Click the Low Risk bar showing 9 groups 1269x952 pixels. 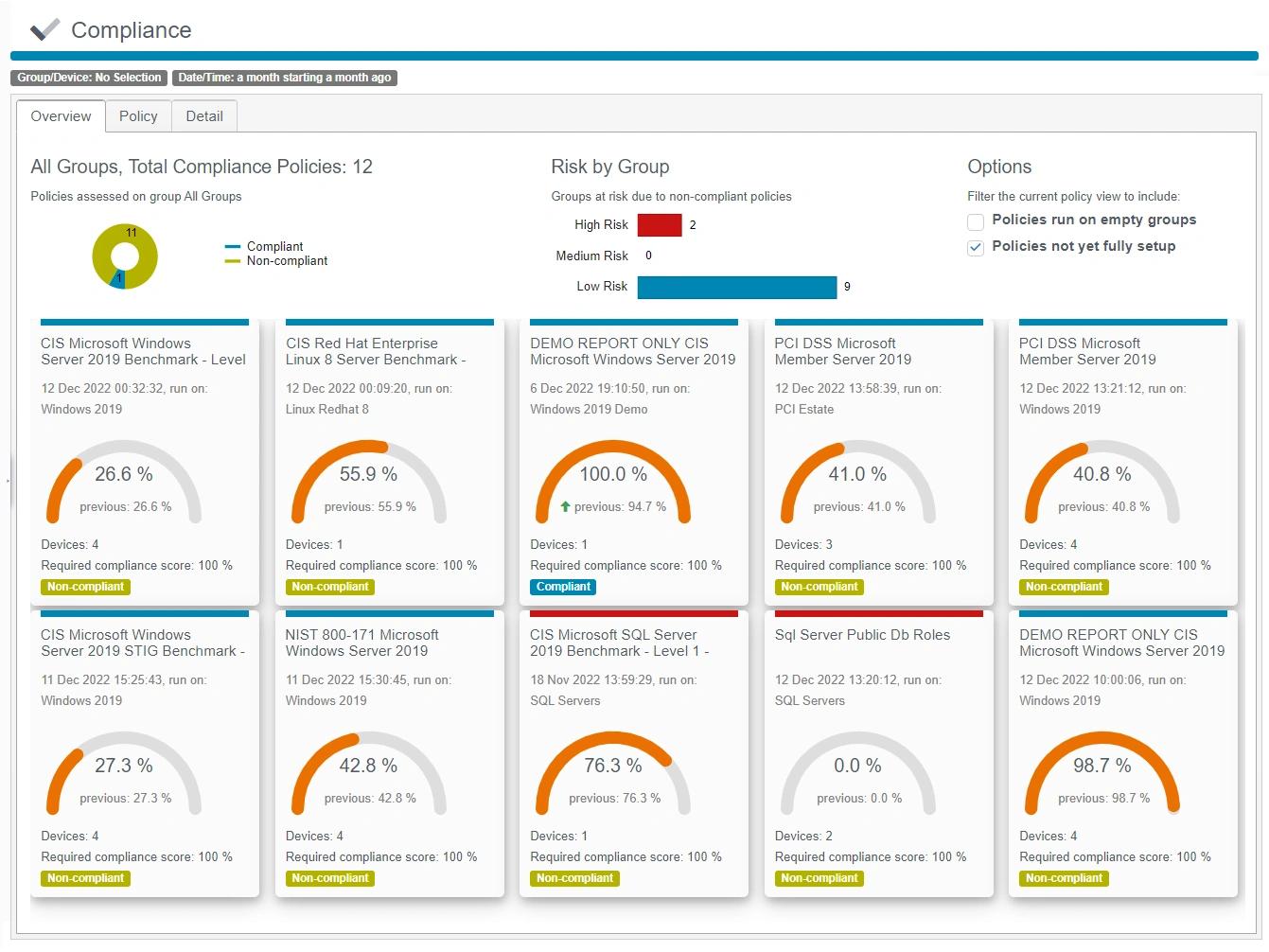(x=737, y=287)
